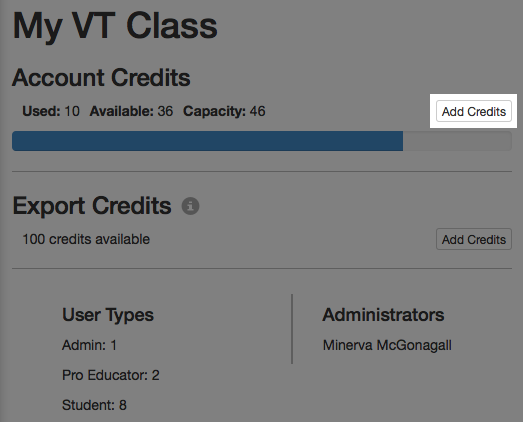Click Add Credits for Account Credits
This screenshot has height=422, width=523.
click(x=474, y=111)
